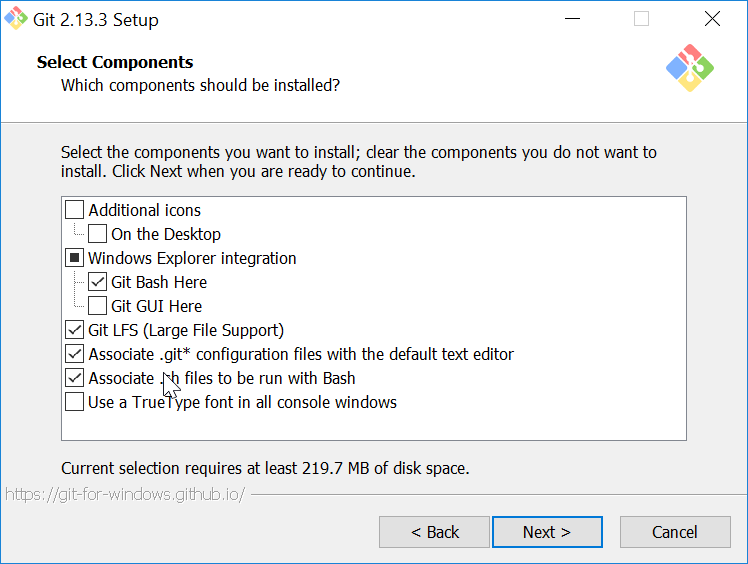Select the Windows Explorer integration tree label
The height and width of the screenshot is (564, 748).
pyautogui.click(x=192, y=258)
